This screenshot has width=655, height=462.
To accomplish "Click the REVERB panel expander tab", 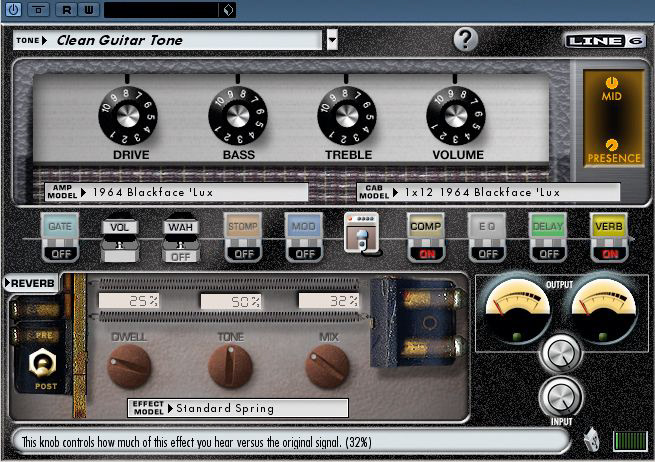I will 30,283.
